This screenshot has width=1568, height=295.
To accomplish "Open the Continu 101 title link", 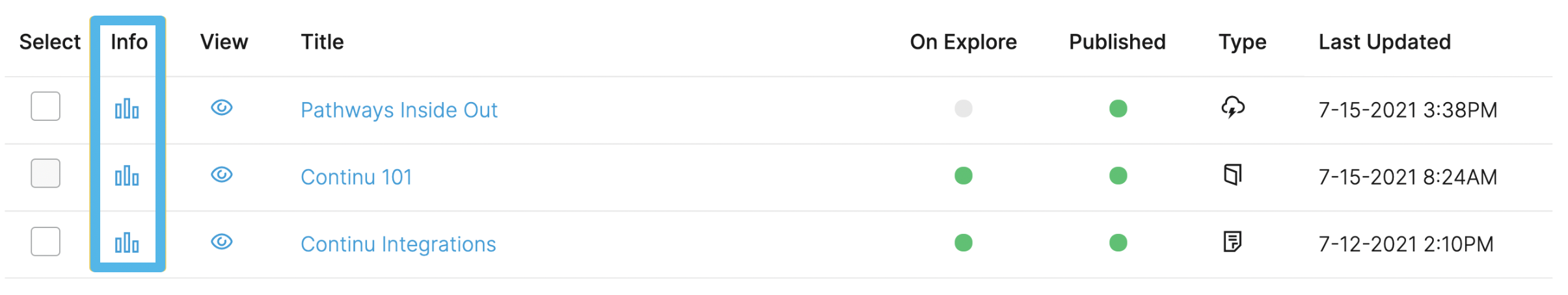I will [357, 177].
